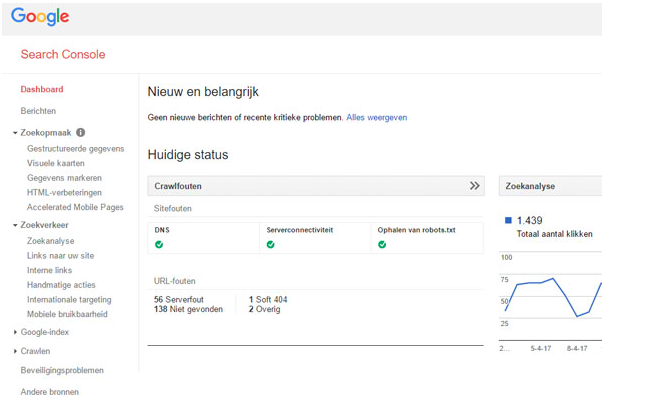The image size is (652, 407).
Task: Click the DNS green check status icon
Action: [159, 244]
